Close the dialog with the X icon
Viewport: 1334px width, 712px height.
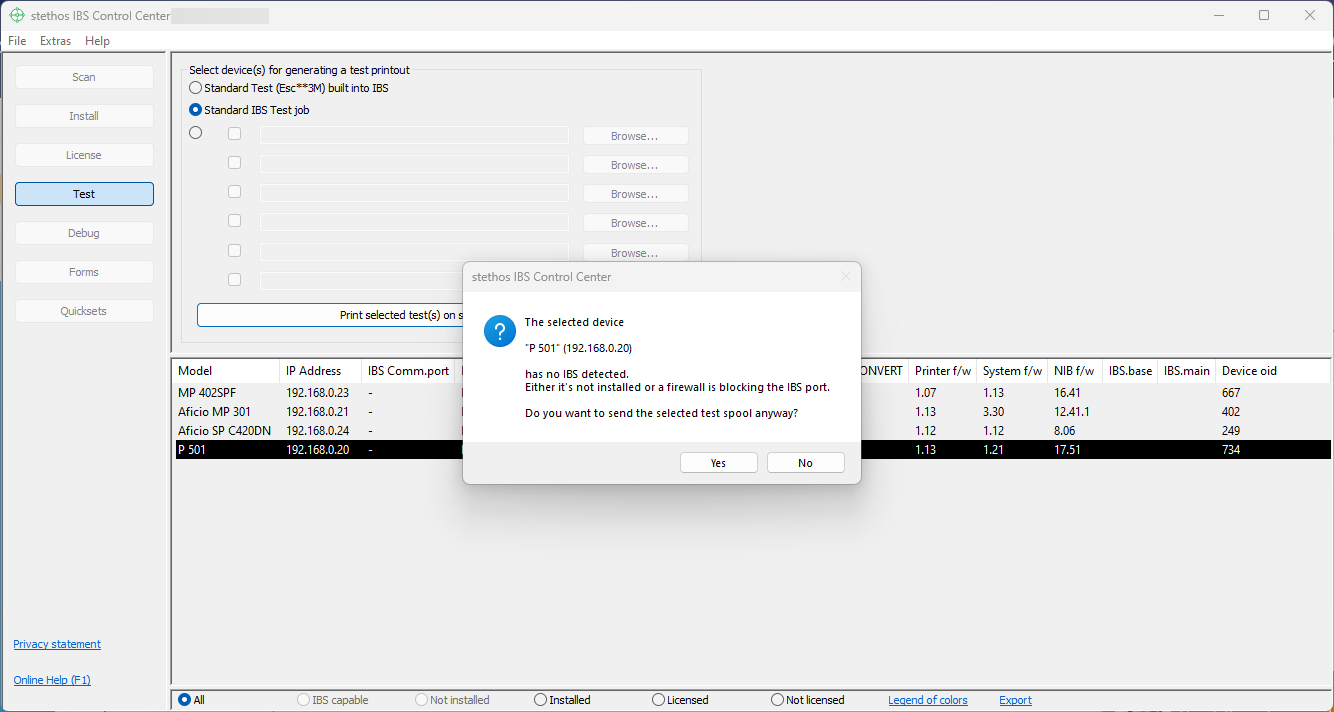coord(845,277)
